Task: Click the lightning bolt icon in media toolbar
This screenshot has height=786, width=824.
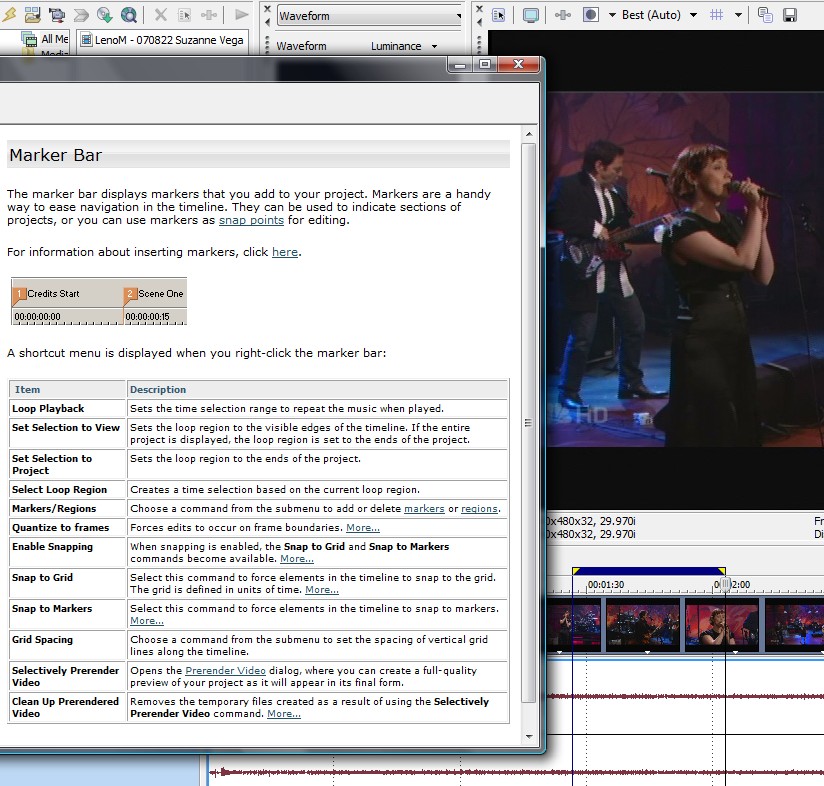Action: tap(9, 15)
